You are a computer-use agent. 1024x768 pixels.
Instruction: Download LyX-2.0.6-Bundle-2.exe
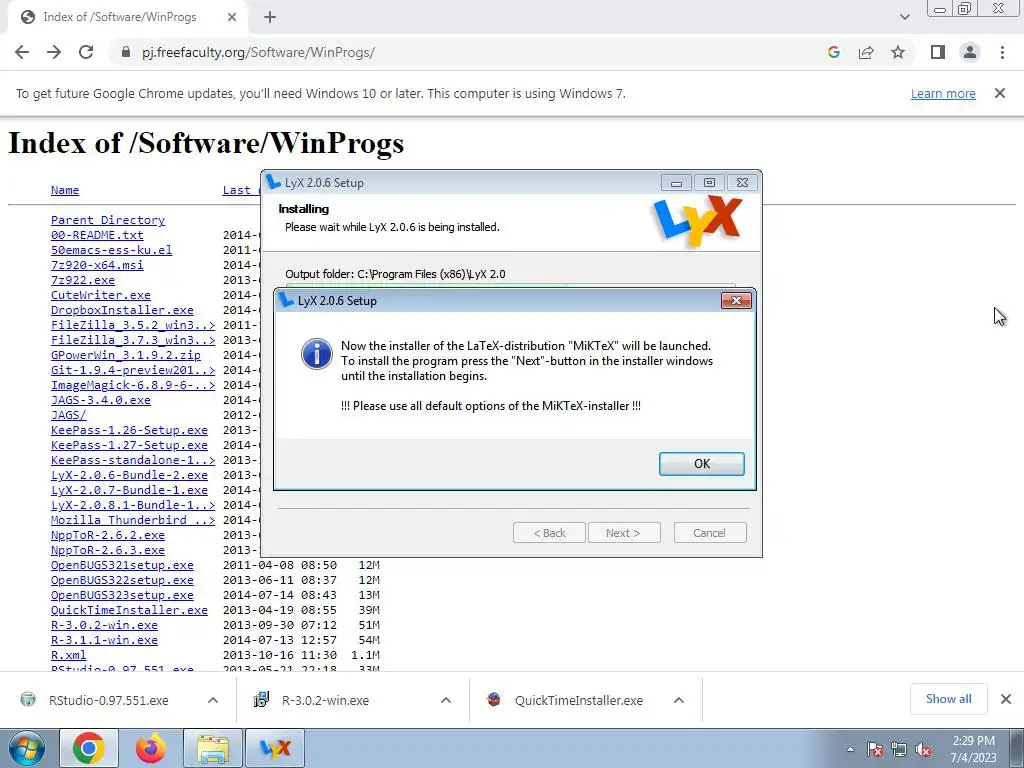(x=129, y=475)
